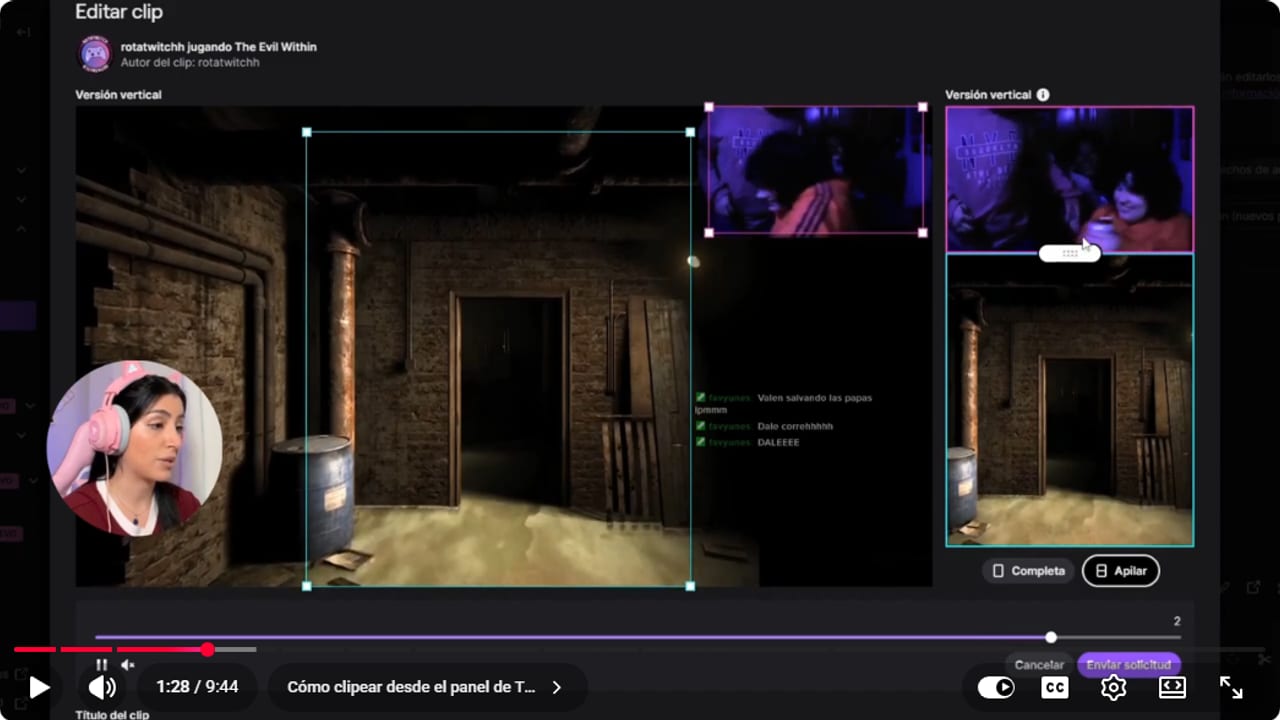Click the 'Editar clip' heading text

119,12
